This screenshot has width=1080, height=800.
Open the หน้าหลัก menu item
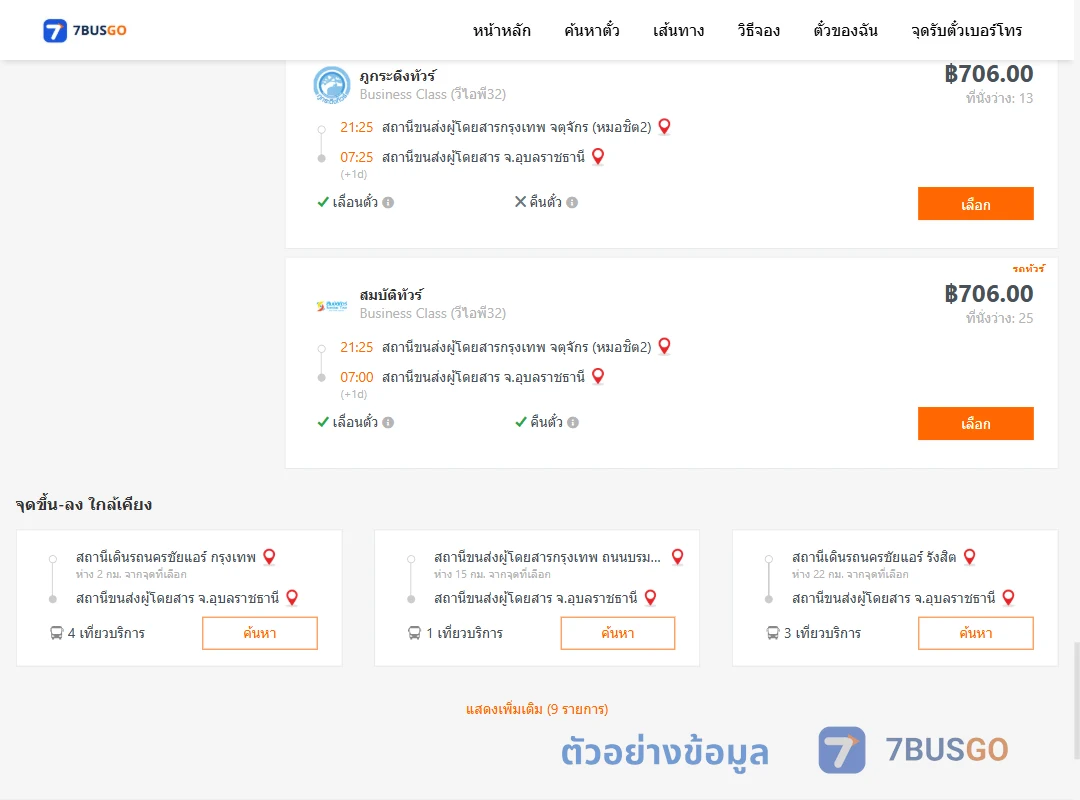(x=501, y=30)
